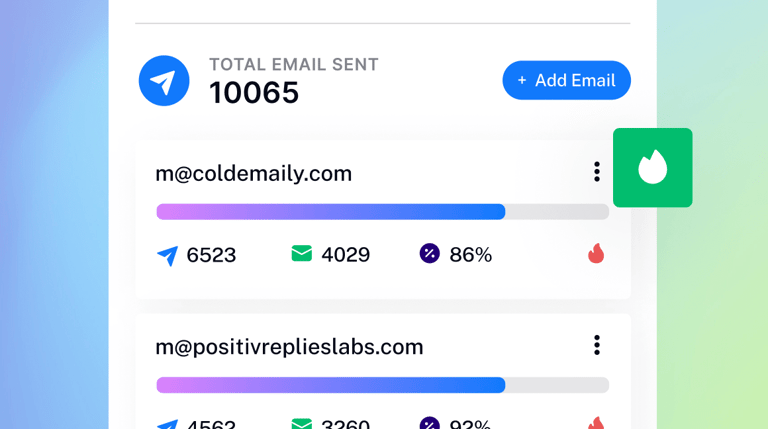Click the 86% rate value

[x=471, y=255]
